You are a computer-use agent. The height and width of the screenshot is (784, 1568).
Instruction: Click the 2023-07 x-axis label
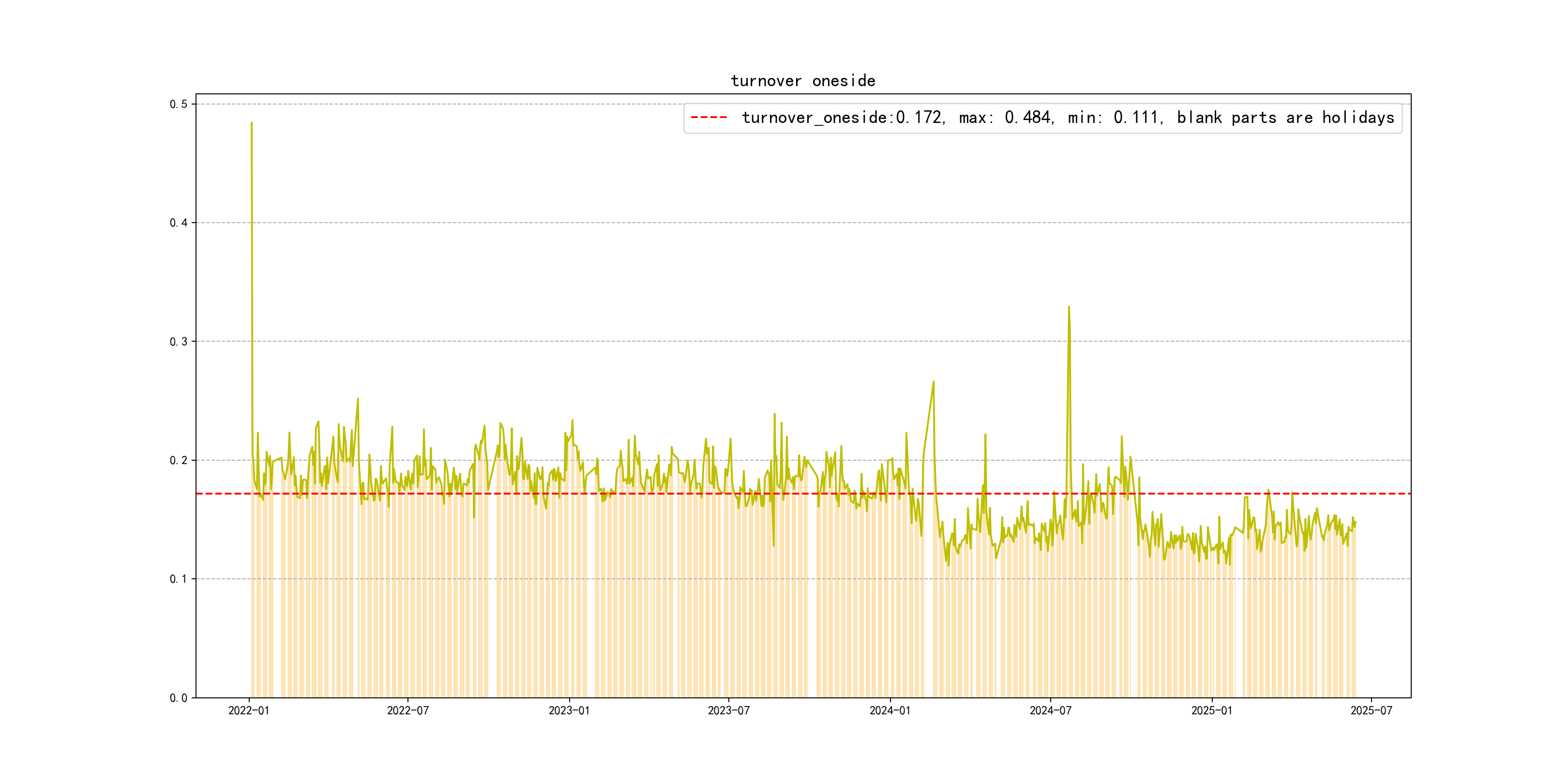click(x=729, y=711)
